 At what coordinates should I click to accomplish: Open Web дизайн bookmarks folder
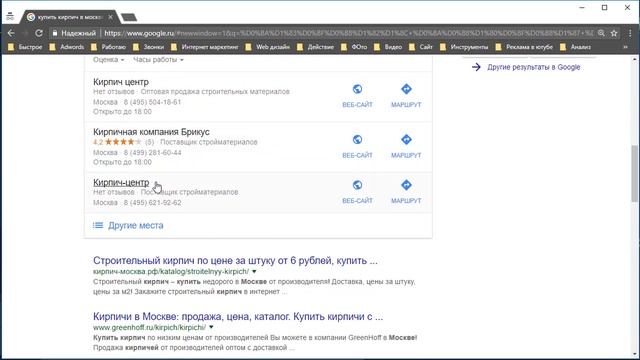point(267,47)
